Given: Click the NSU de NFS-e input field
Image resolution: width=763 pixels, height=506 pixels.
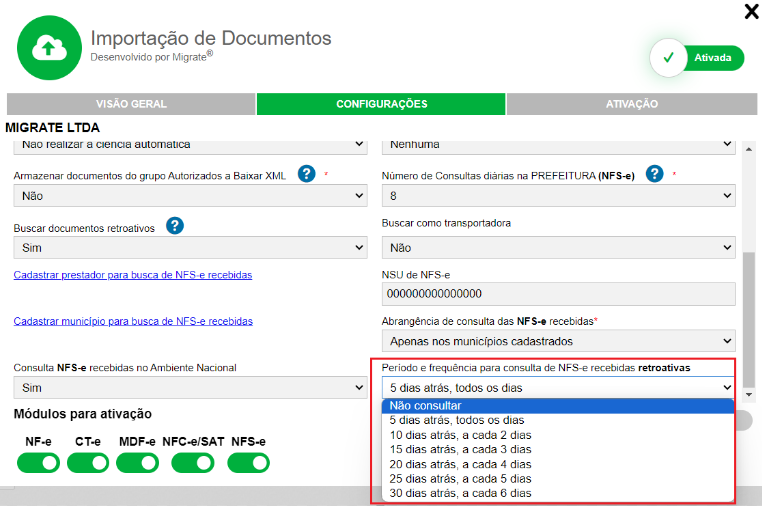Looking at the screenshot, I should point(558,293).
